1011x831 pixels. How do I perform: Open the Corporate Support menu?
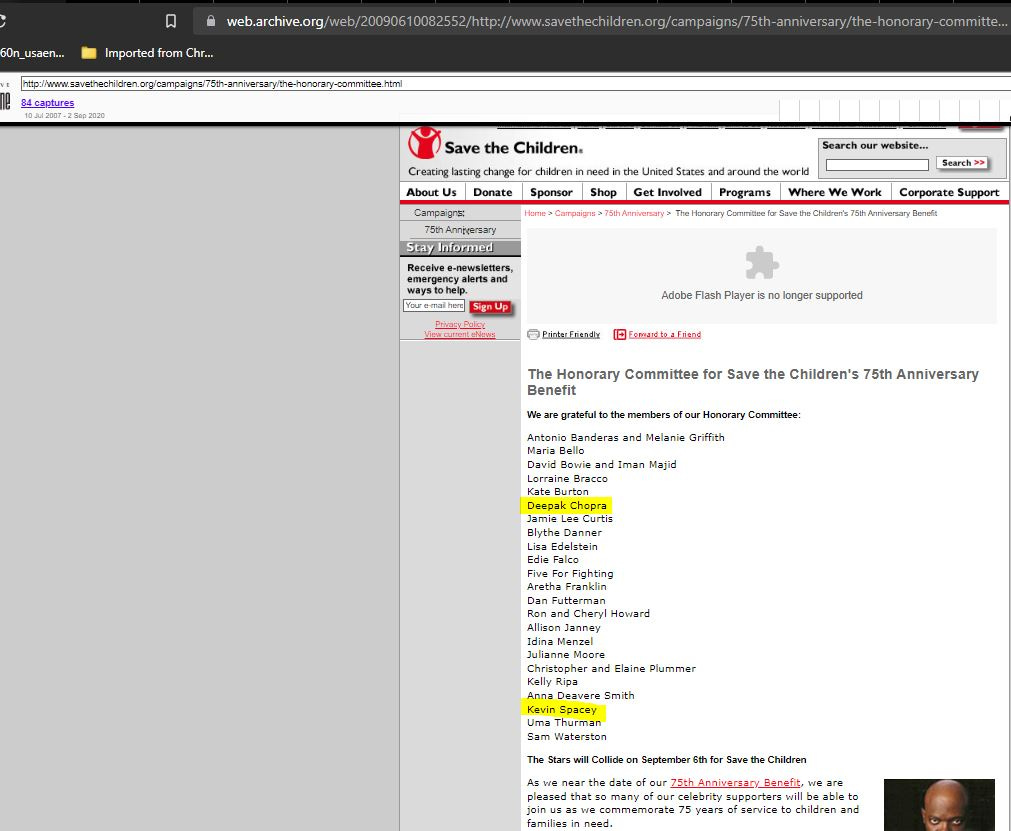point(949,192)
